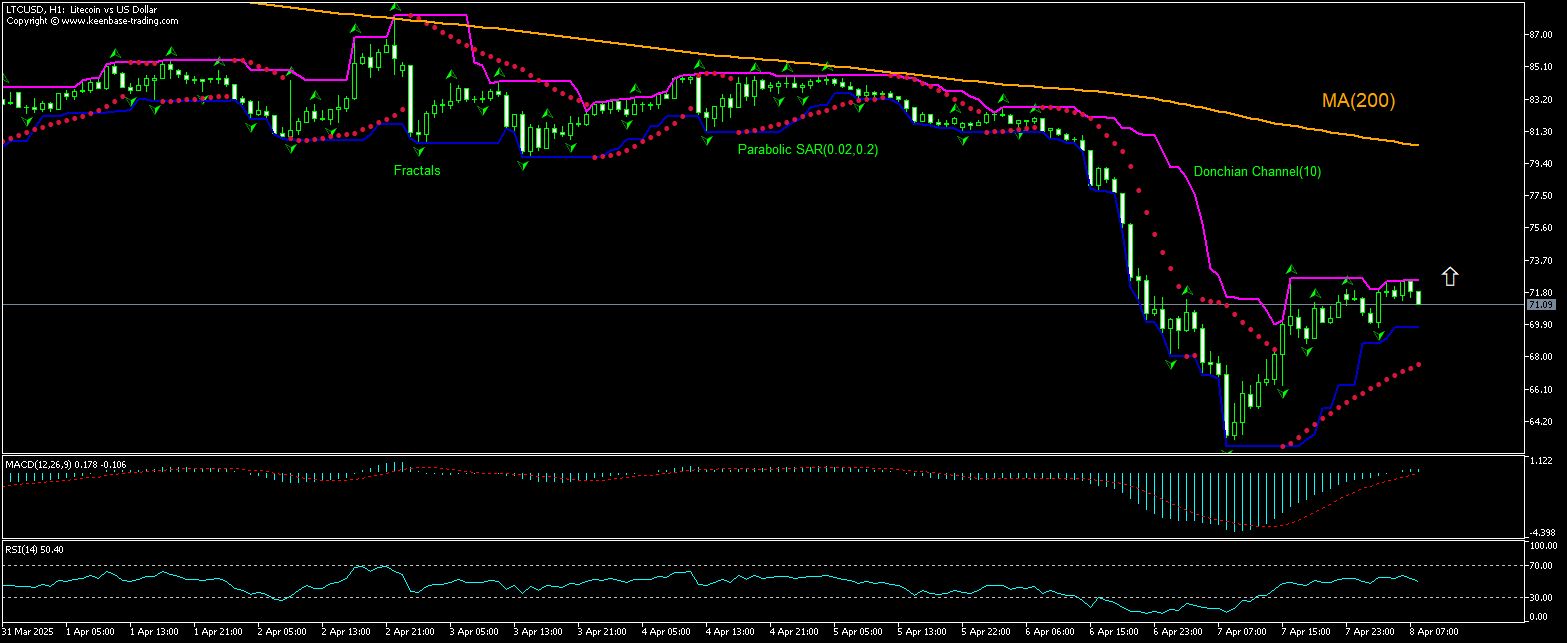The height and width of the screenshot is (643, 1567).
Task: Select the RSI(14) 50.40 panel title
Action: pyautogui.click(x=34, y=550)
